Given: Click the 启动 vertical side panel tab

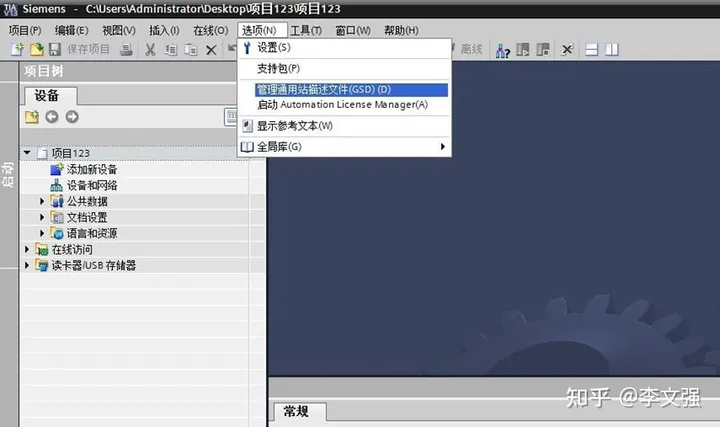Looking at the screenshot, I should [x=8, y=174].
